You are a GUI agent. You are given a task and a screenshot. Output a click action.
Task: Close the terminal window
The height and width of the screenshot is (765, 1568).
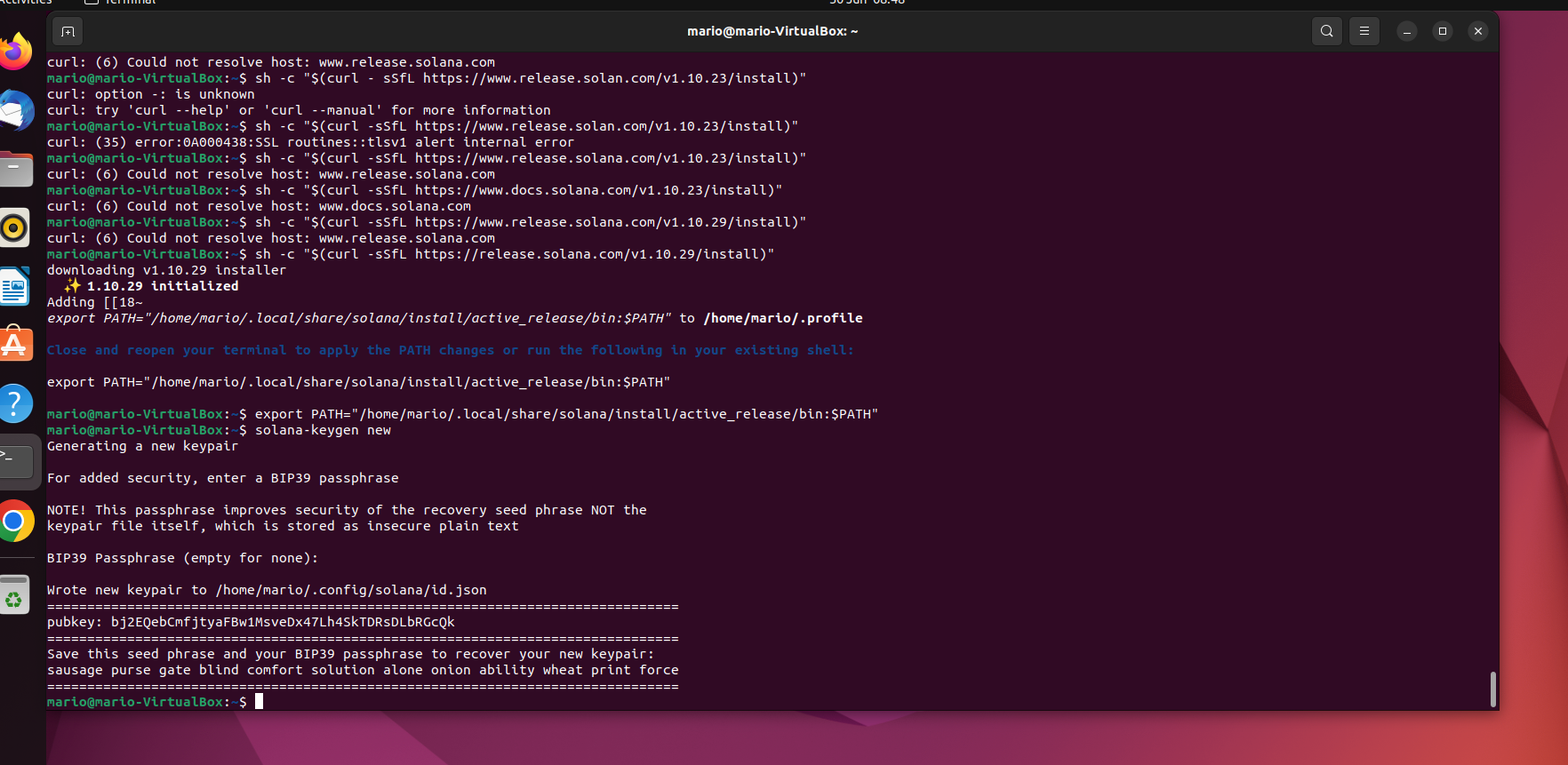coord(1478,31)
